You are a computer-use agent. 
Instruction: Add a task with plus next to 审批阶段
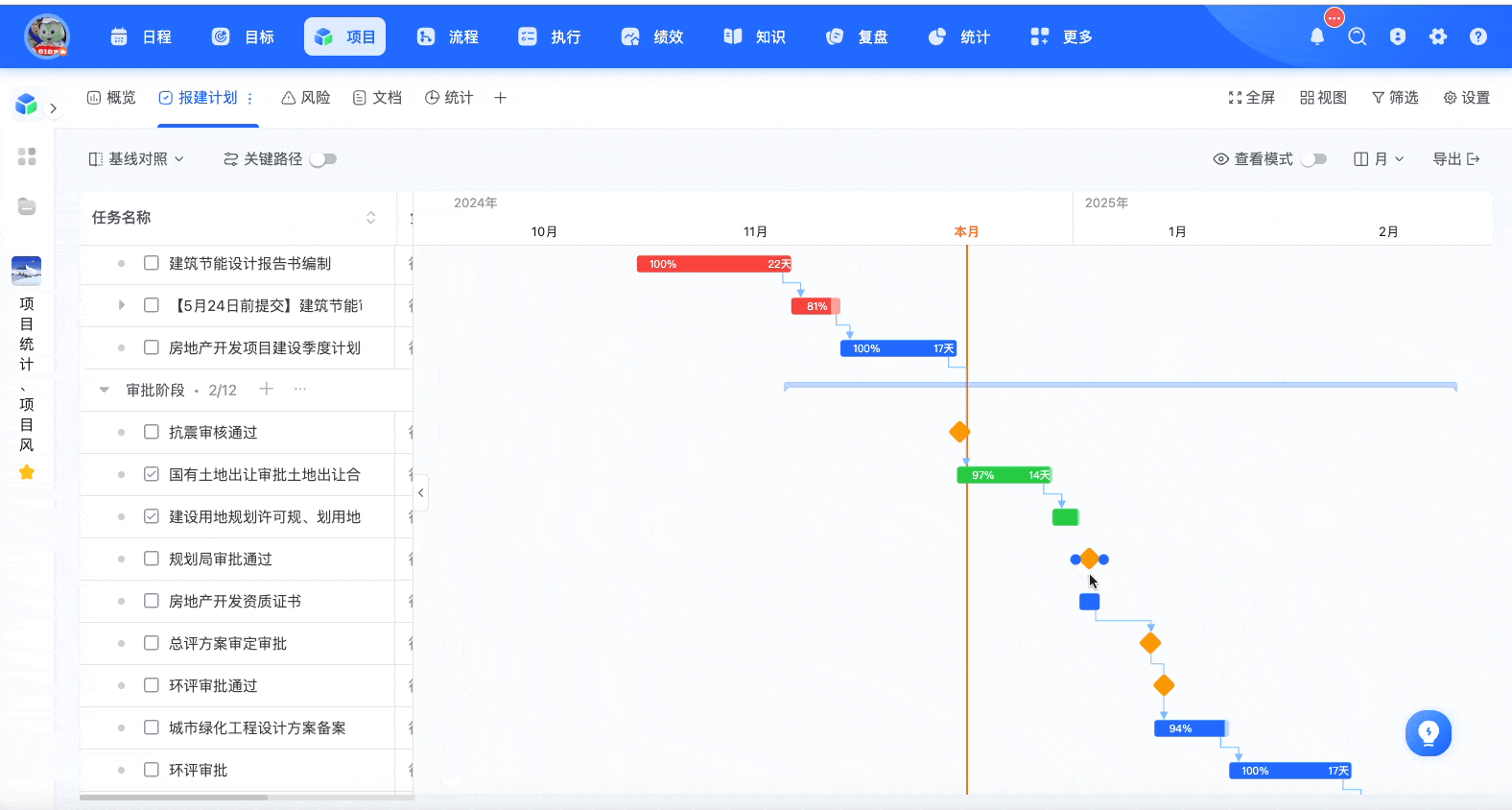(x=267, y=389)
